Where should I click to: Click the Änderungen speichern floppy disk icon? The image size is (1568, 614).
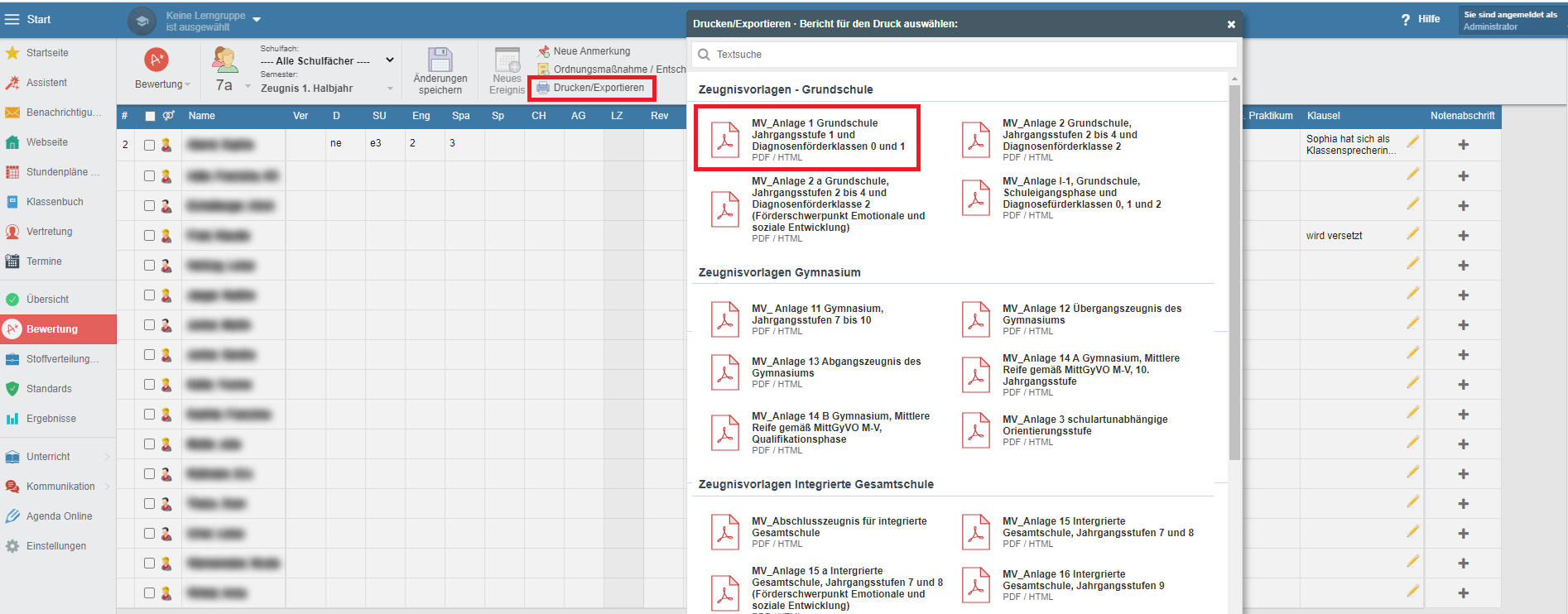440,60
